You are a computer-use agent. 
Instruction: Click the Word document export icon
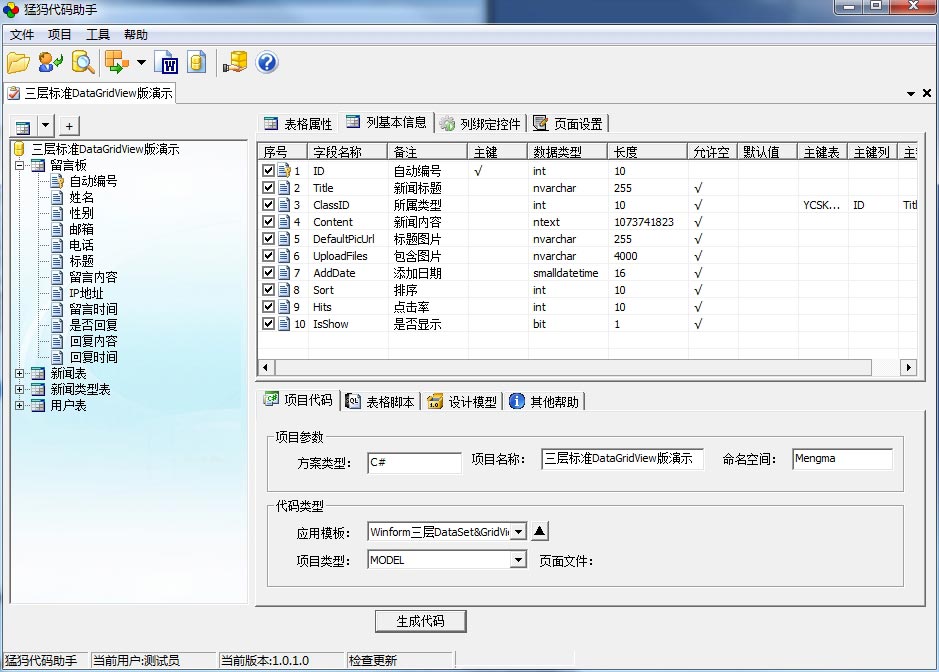coord(165,63)
